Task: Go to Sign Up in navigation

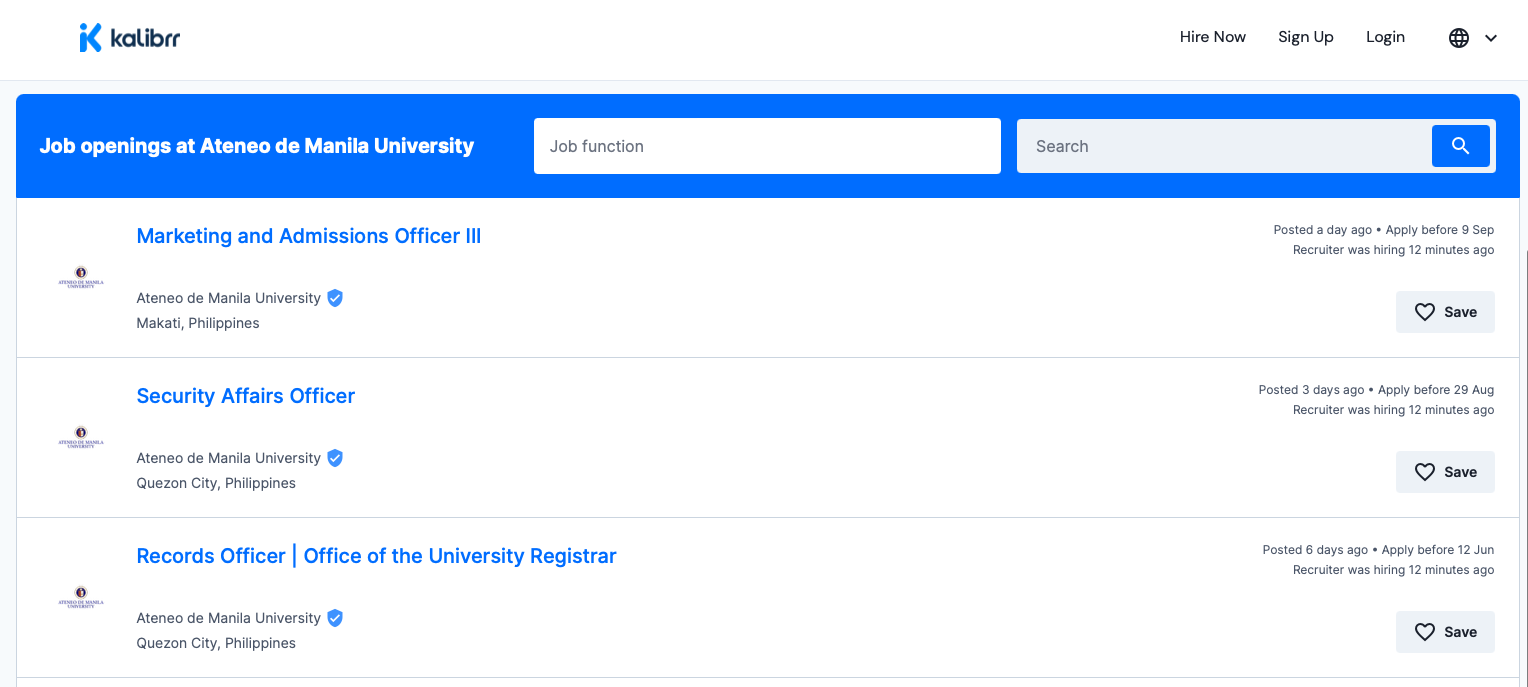Action: pyautogui.click(x=1305, y=37)
